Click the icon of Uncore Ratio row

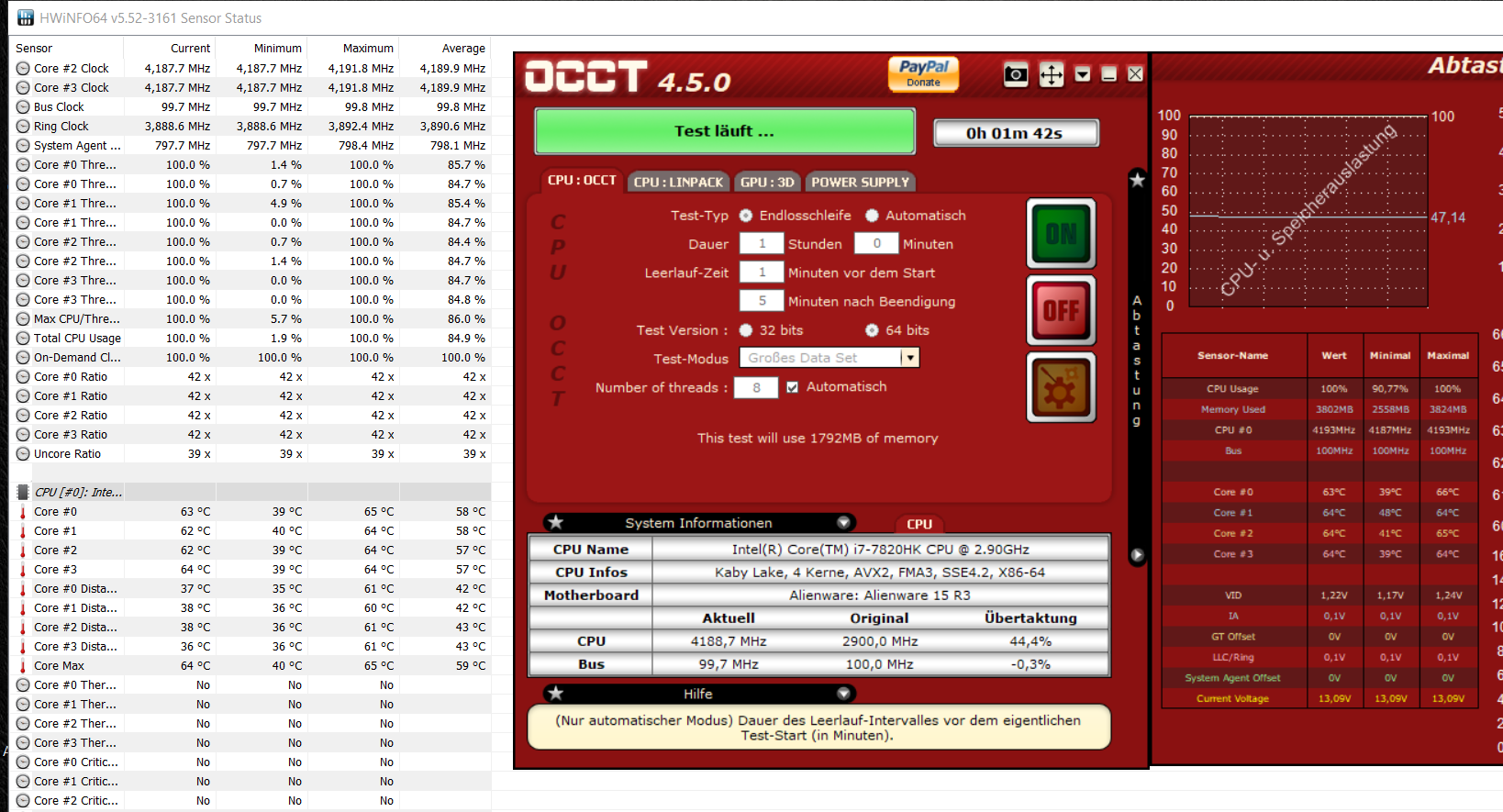coord(23,453)
